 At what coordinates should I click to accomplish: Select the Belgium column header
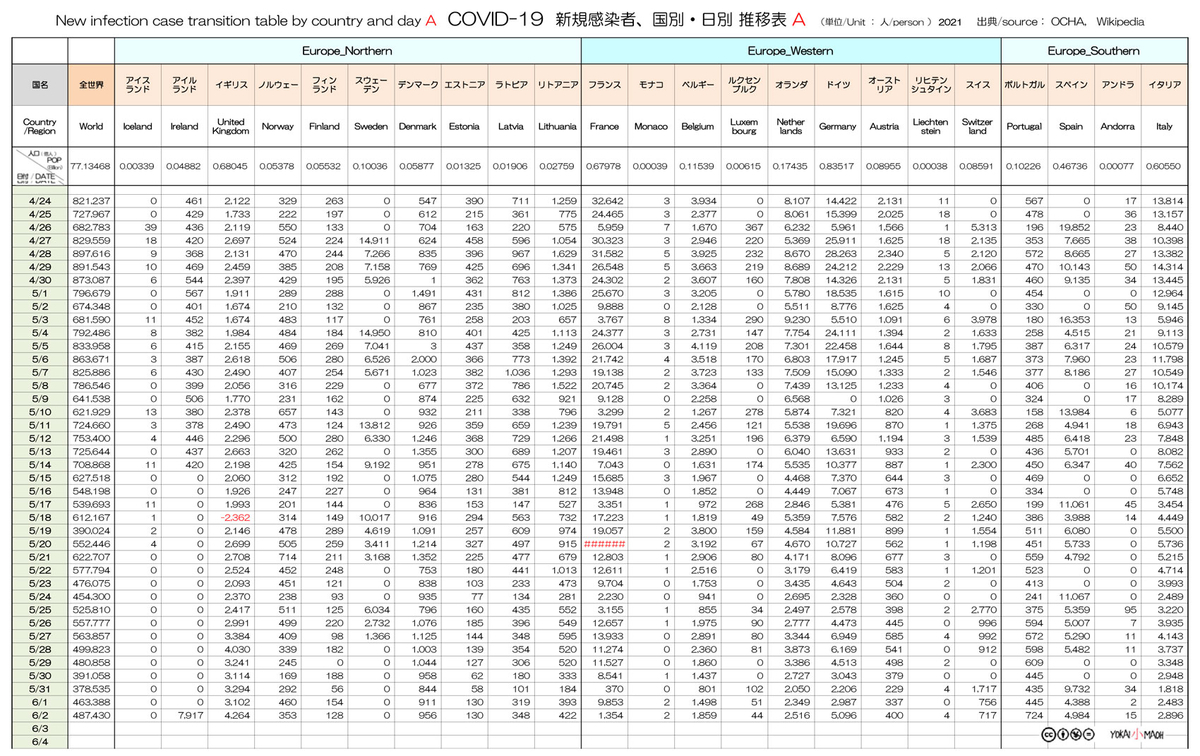click(x=697, y=127)
